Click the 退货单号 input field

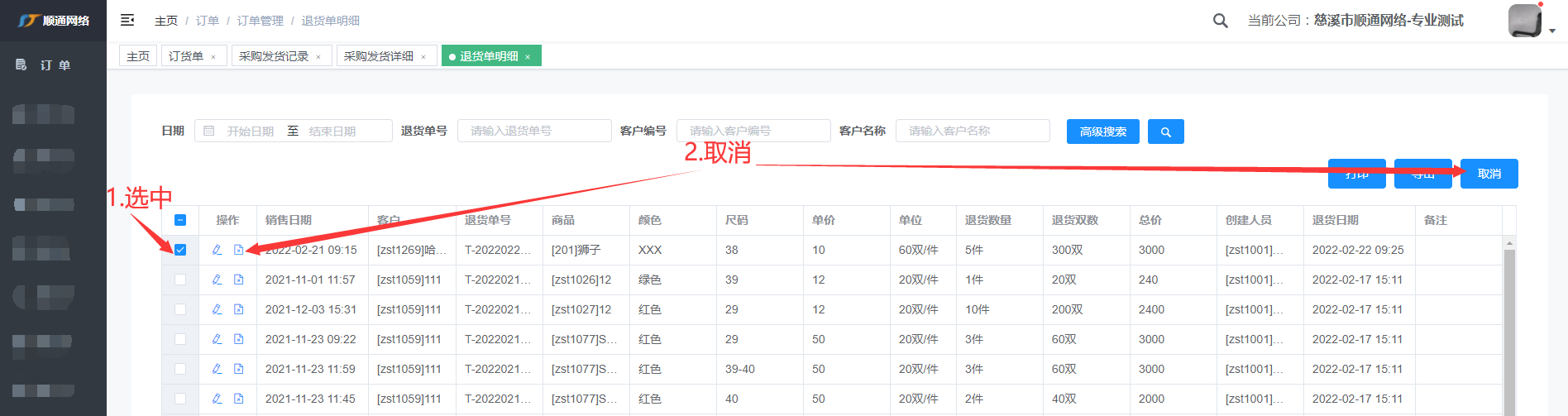[x=534, y=131]
